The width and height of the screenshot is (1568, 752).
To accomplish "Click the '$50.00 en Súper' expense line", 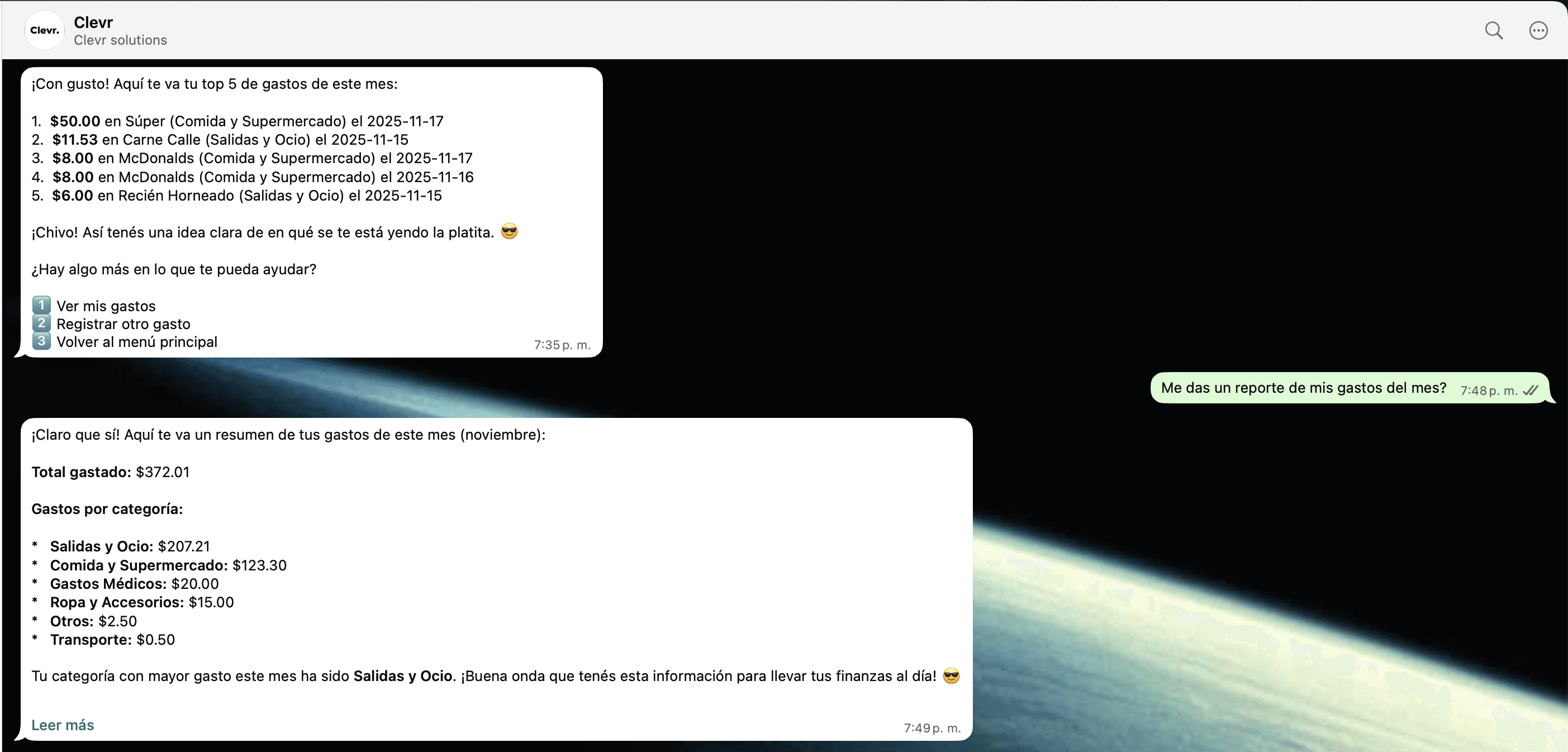I will (x=246, y=121).
